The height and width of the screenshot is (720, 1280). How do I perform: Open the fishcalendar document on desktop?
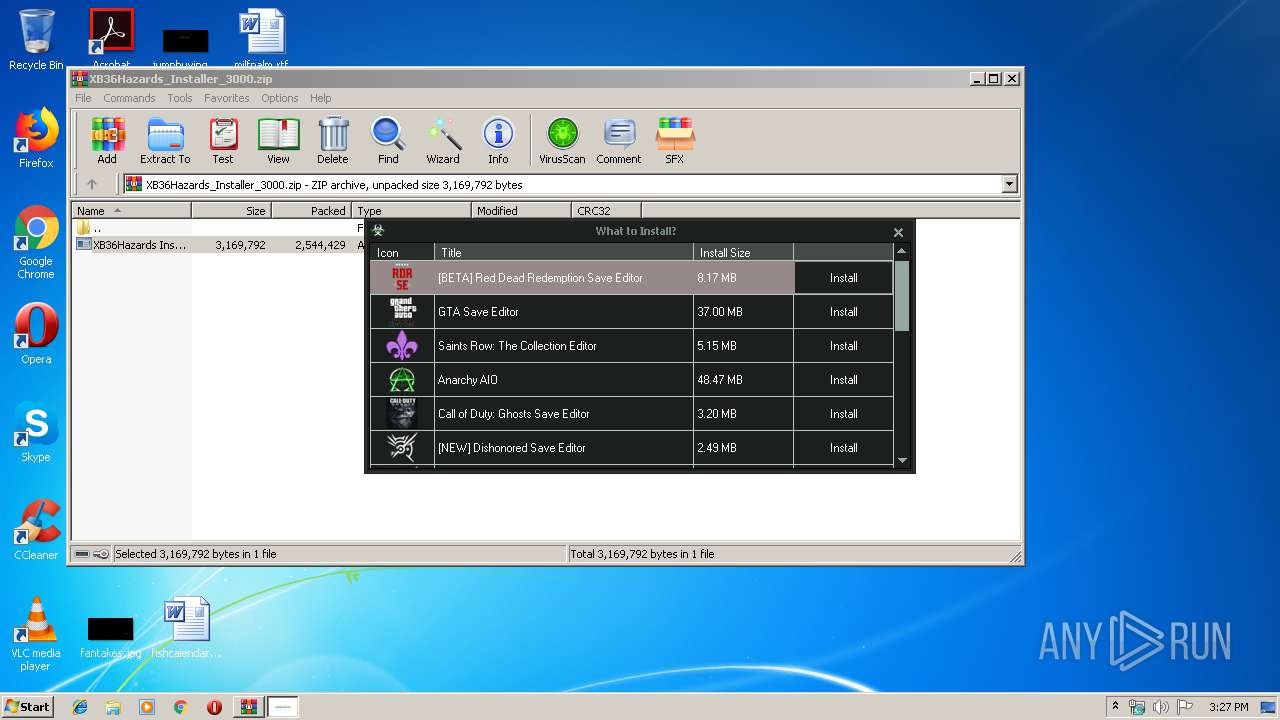pyautogui.click(x=187, y=628)
